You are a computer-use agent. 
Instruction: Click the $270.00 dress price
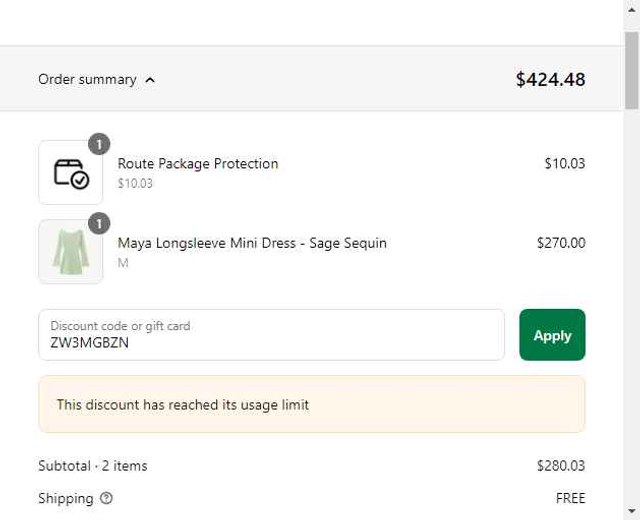pyautogui.click(x=561, y=243)
